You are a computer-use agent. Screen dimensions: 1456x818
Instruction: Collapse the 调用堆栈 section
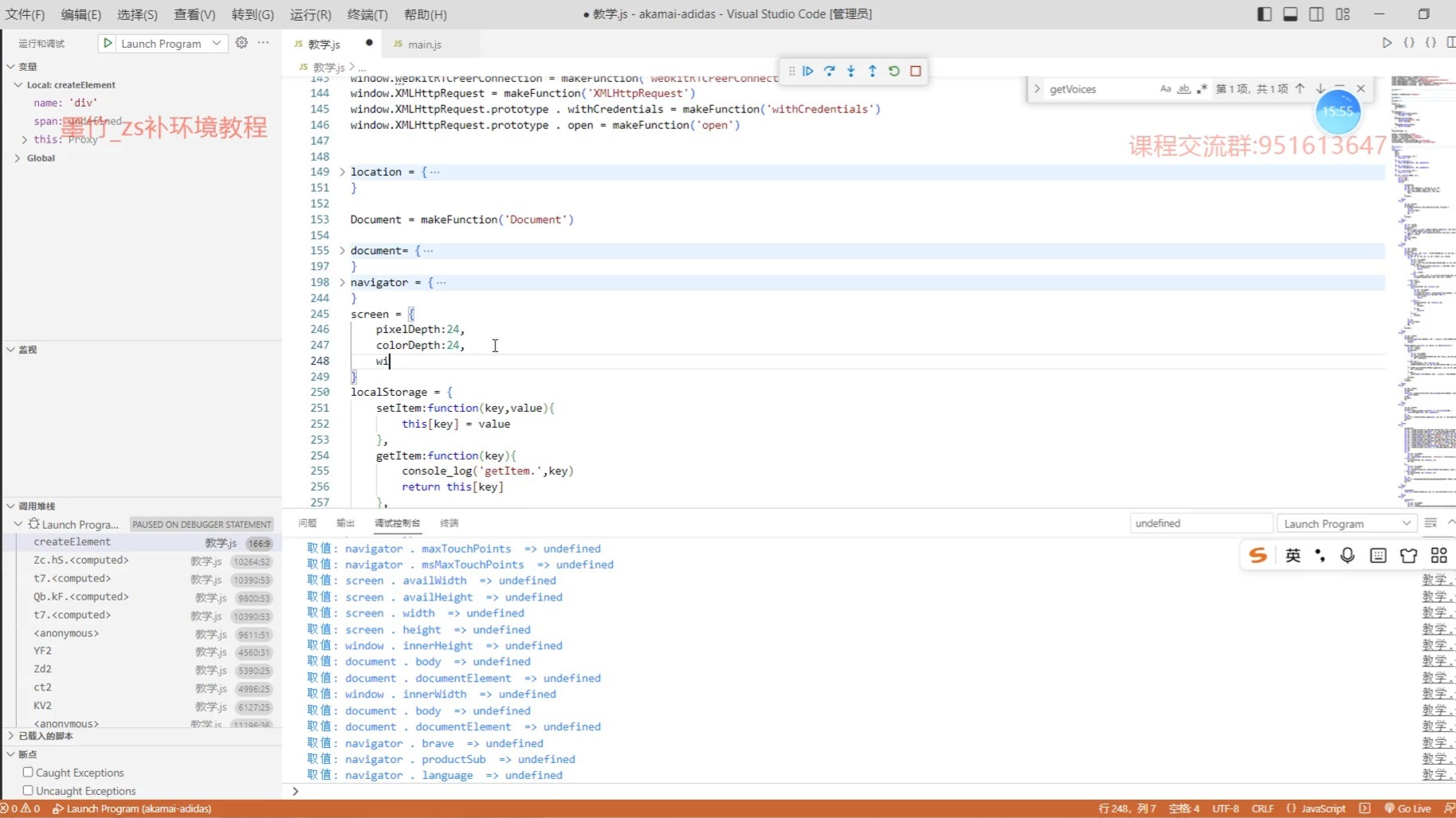tap(11, 506)
